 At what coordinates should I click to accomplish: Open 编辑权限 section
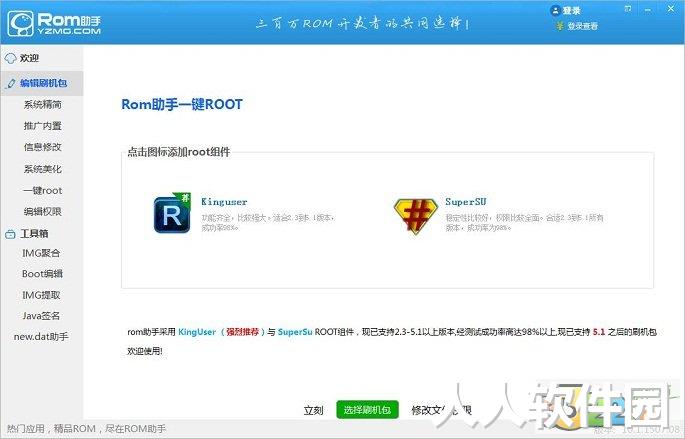point(42,211)
